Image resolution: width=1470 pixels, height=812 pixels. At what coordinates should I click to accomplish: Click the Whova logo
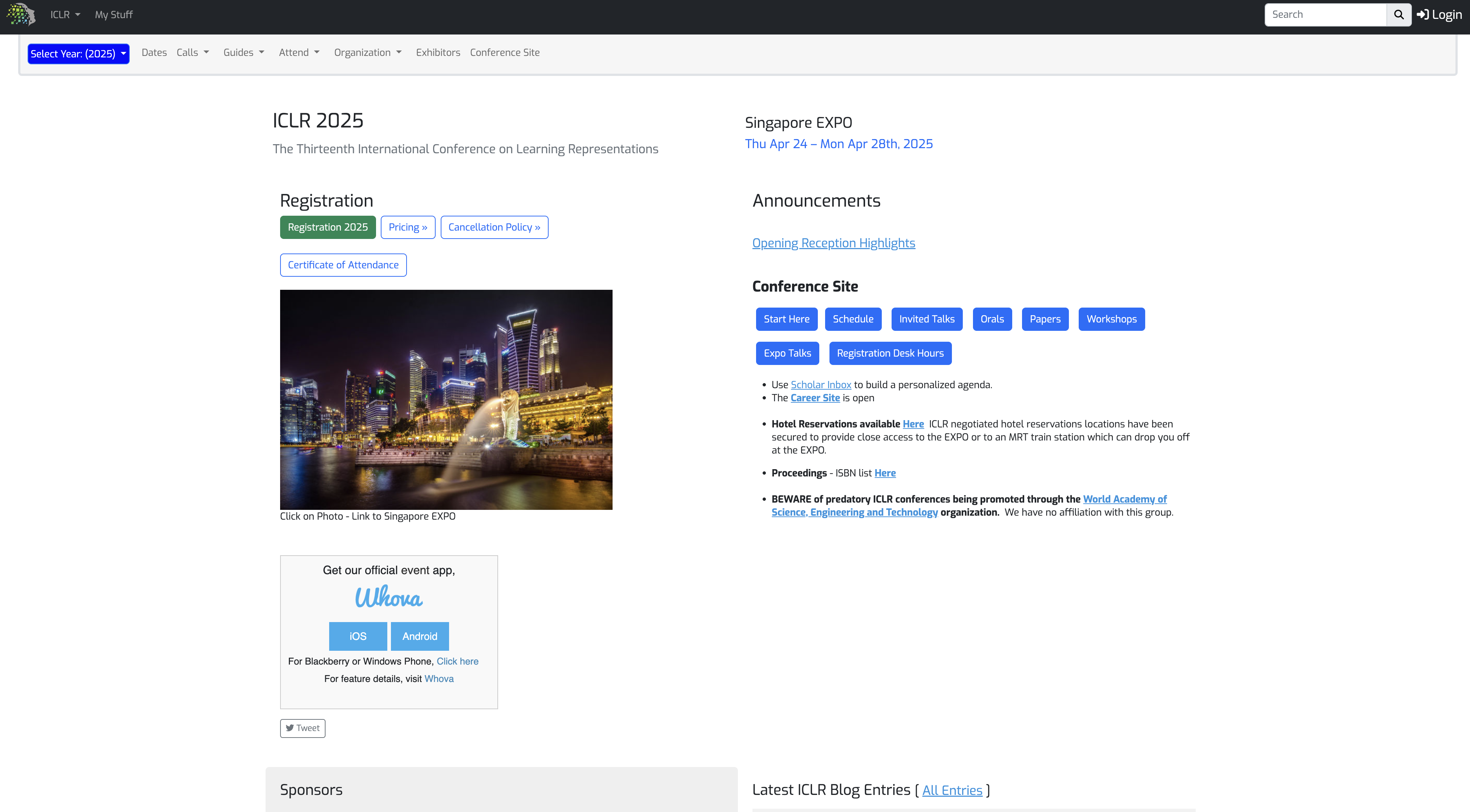pyautogui.click(x=389, y=597)
